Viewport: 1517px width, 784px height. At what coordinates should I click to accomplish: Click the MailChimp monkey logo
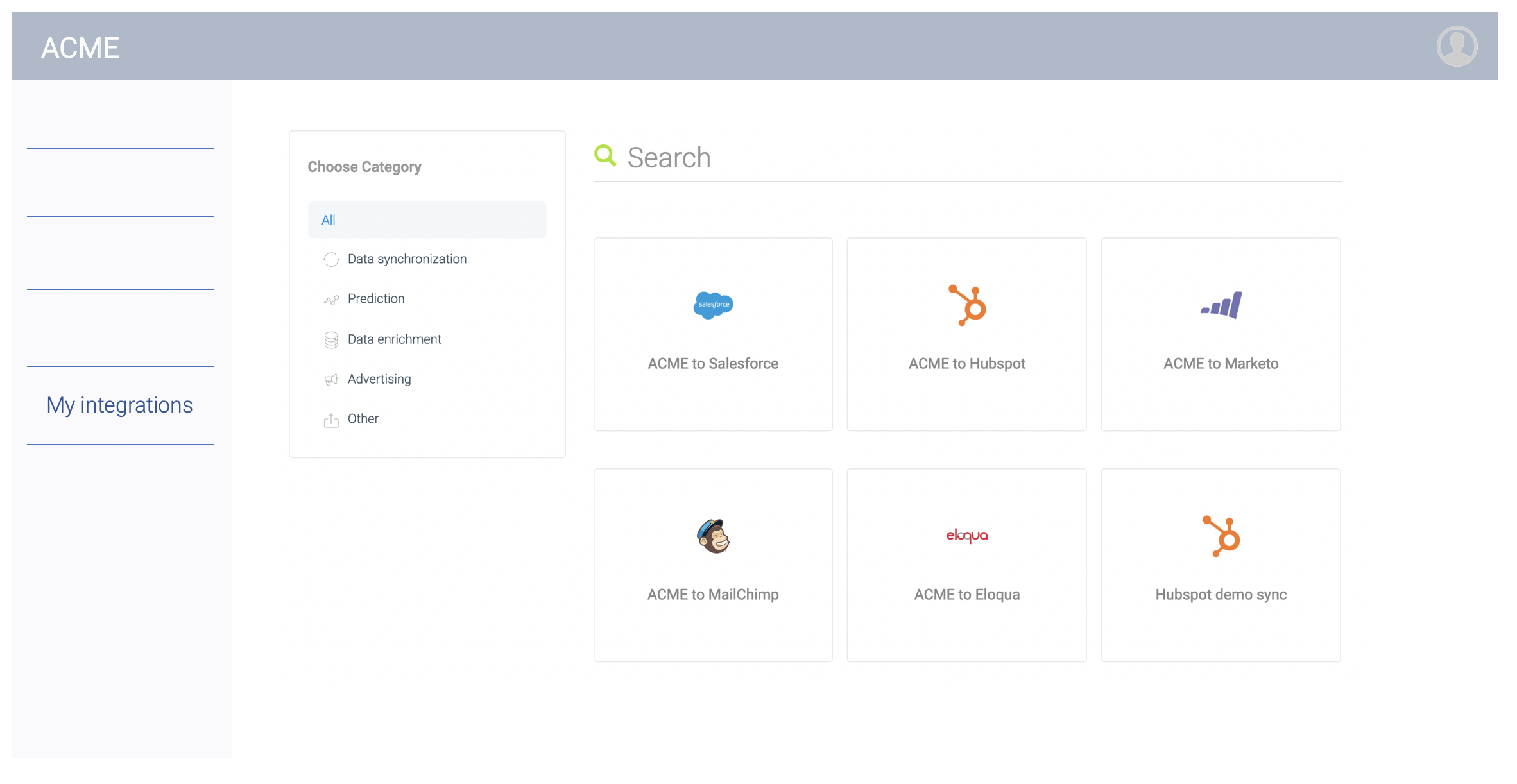click(714, 536)
